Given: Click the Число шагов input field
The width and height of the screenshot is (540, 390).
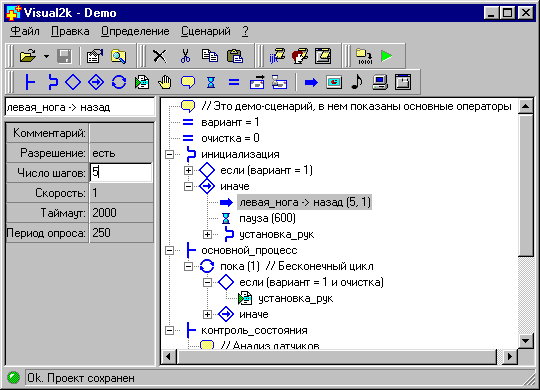Looking at the screenshot, I should [x=121, y=173].
